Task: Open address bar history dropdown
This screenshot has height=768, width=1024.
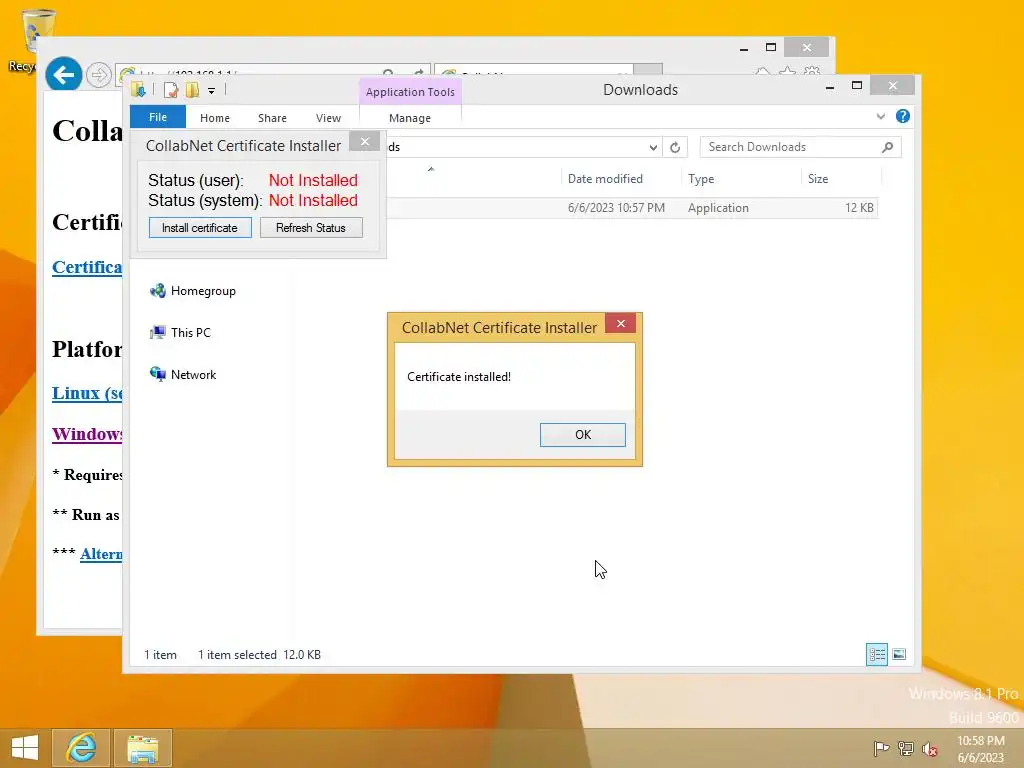Action: pos(653,148)
